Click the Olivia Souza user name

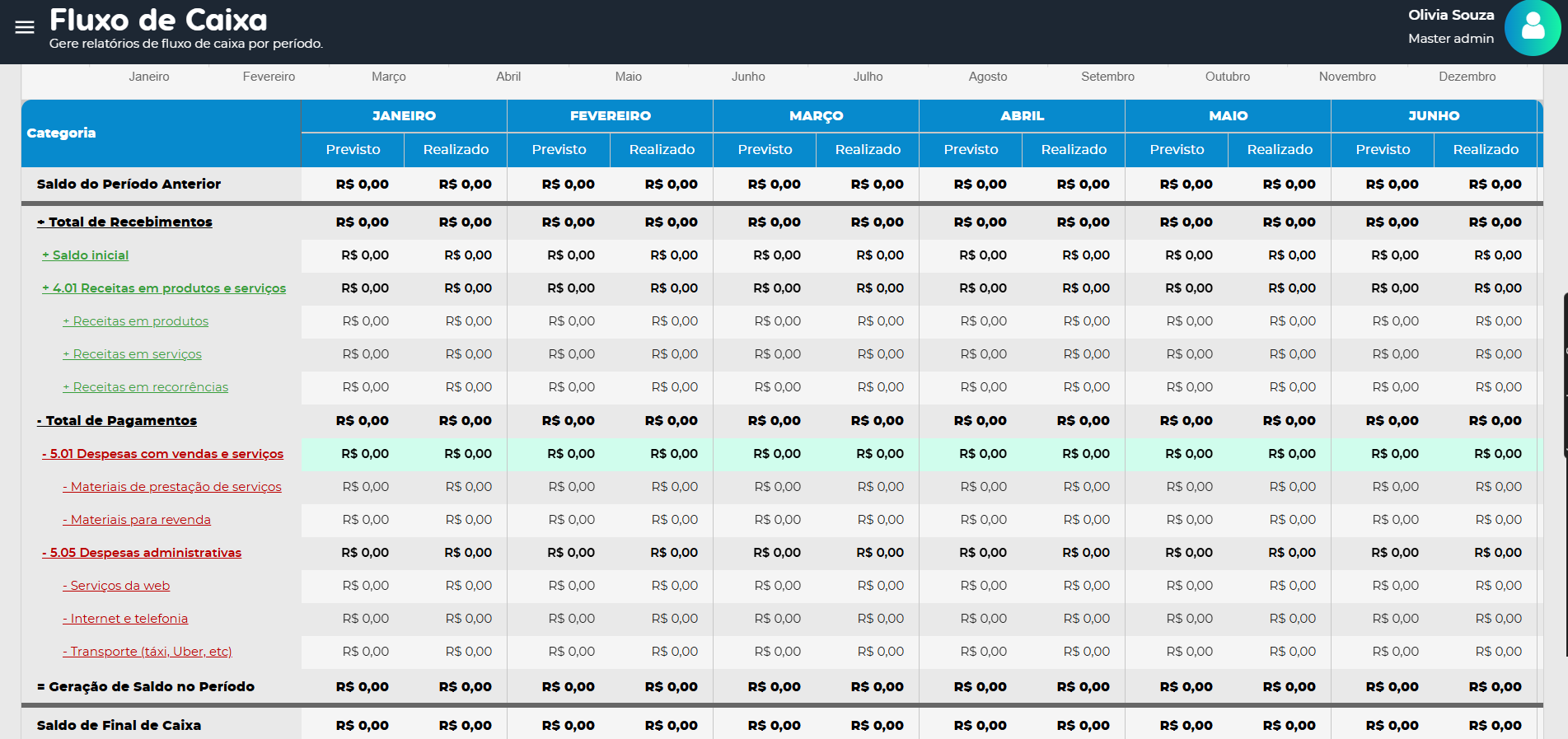pos(1450,15)
